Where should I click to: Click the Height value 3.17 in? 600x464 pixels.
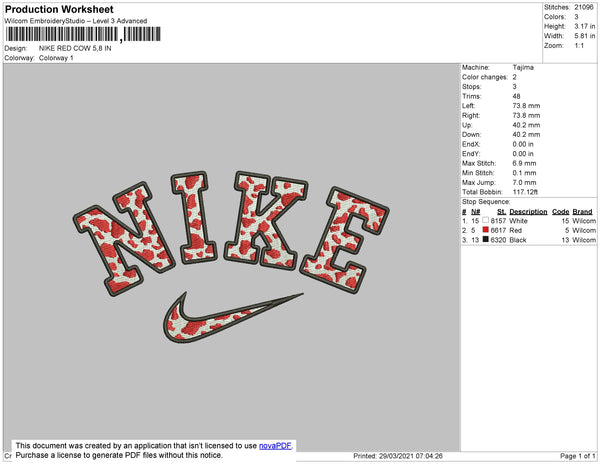[585, 26]
